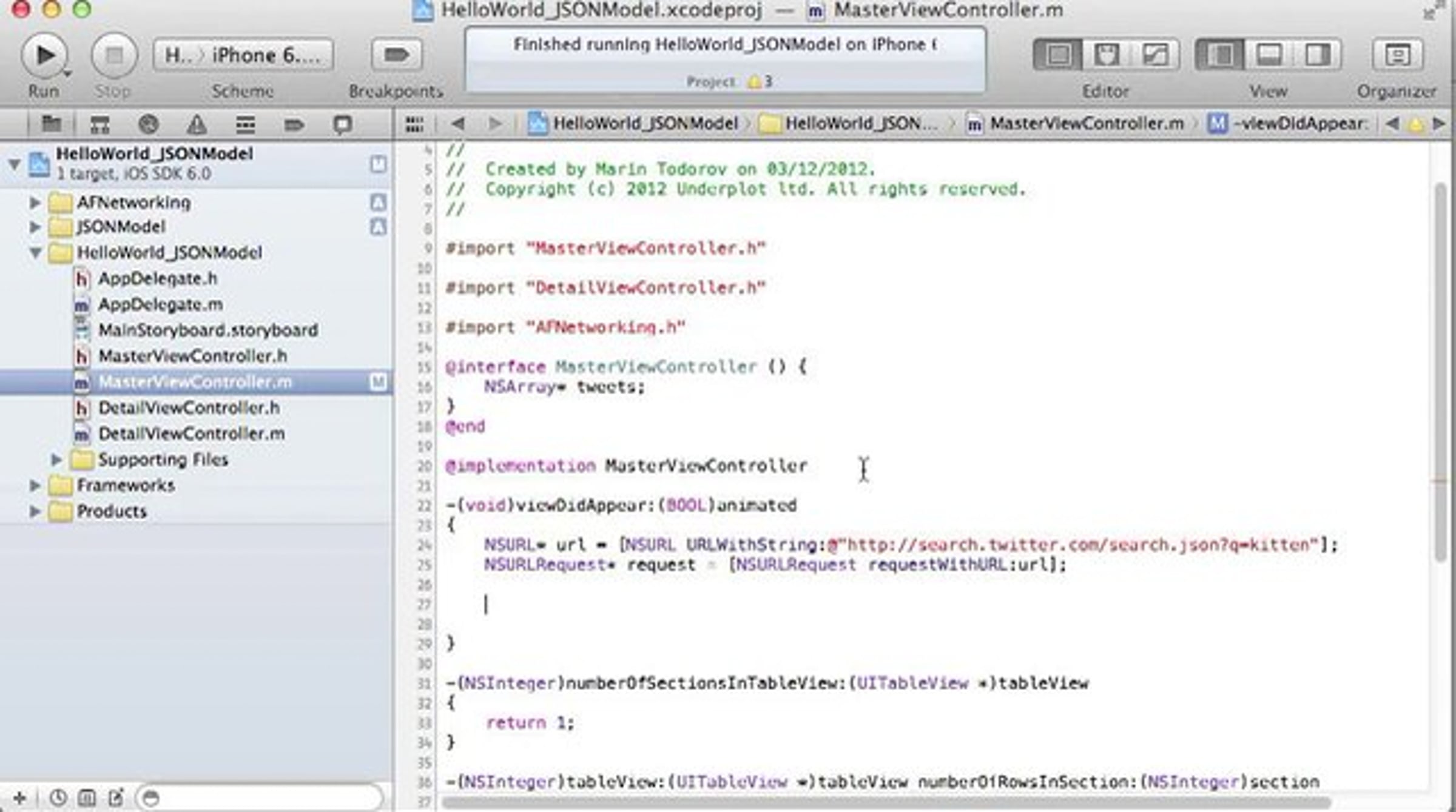Screen dimensions: 1456x812
Task: Show the Issue navigator
Action: (197, 124)
